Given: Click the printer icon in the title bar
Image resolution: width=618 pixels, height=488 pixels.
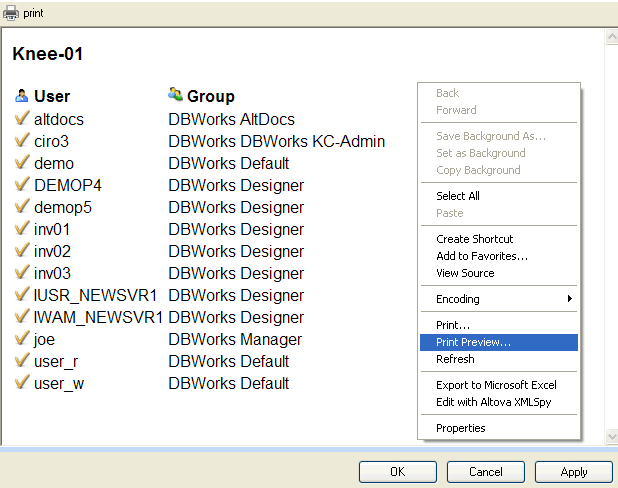Looking at the screenshot, I should click(11, 13).
